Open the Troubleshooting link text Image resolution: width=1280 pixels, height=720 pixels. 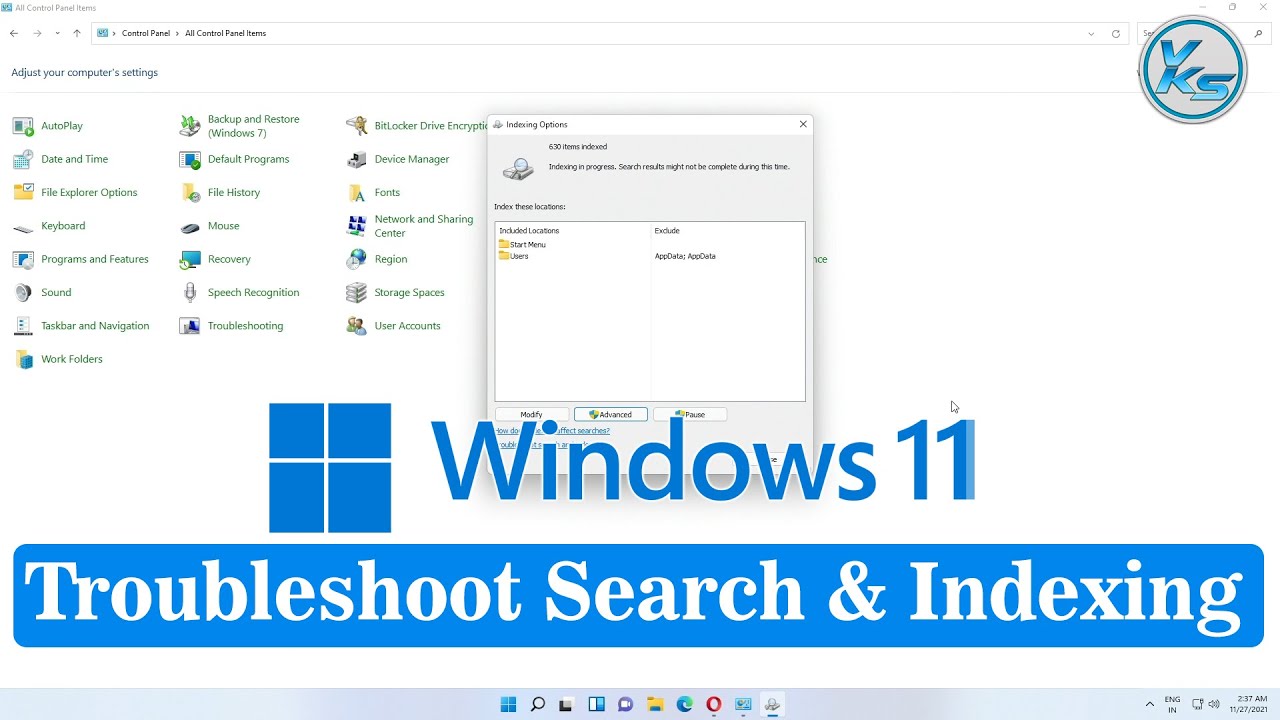point(245,326)
